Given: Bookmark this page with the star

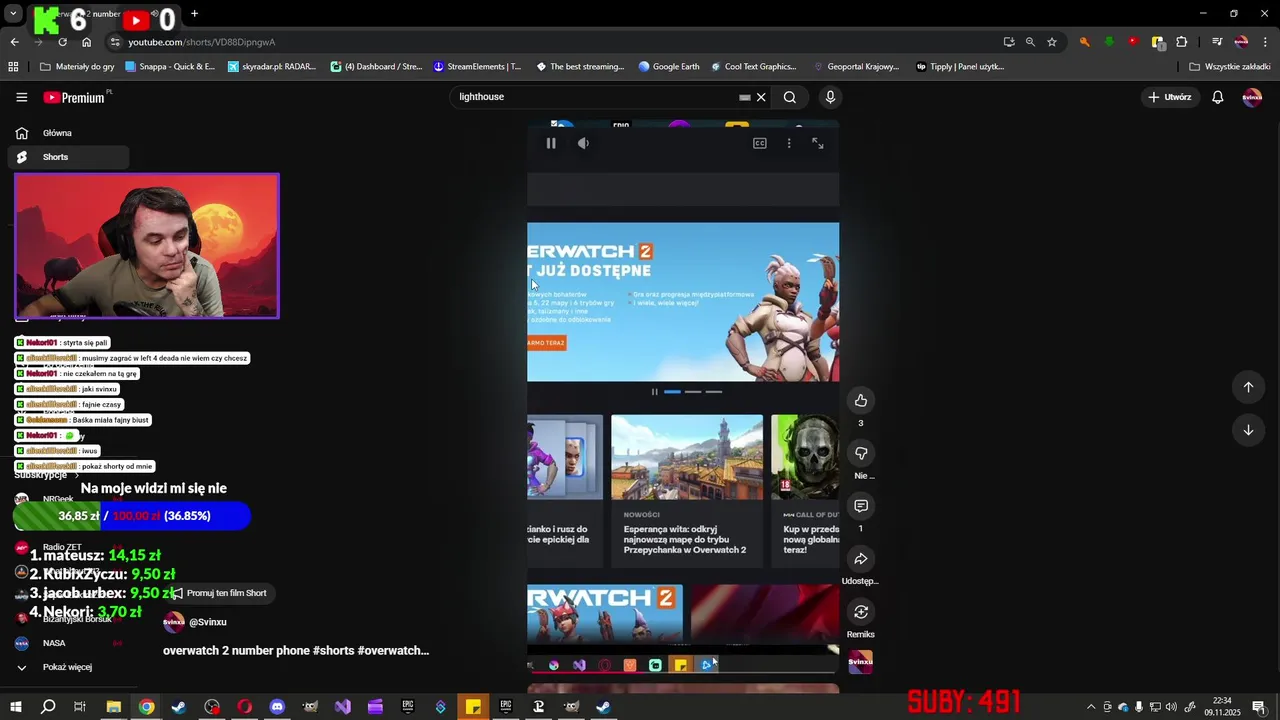Looking at the screenshot, I should point(1052,42).
